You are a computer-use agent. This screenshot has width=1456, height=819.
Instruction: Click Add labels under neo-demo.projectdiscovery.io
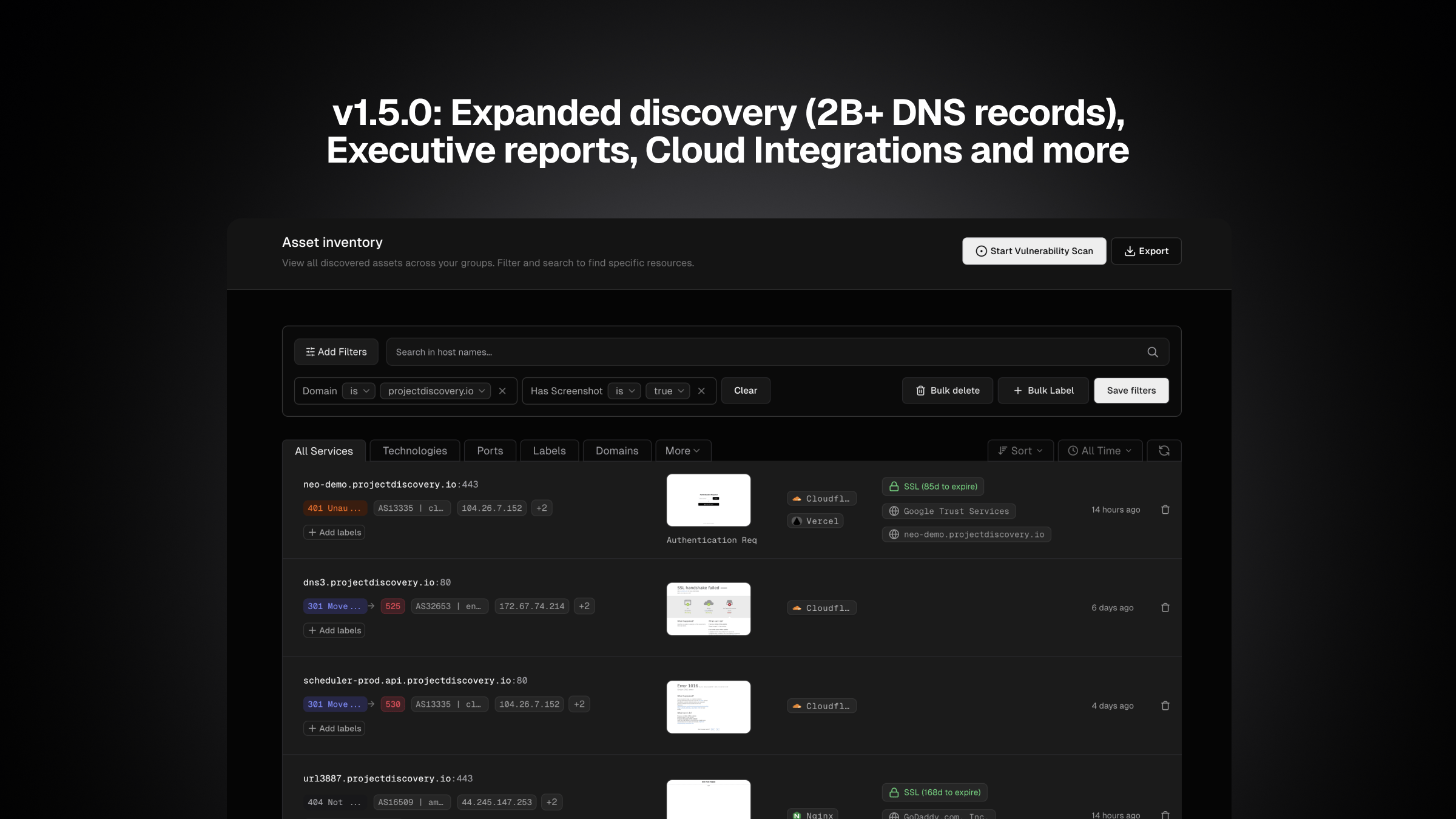(x=334, y=532)
